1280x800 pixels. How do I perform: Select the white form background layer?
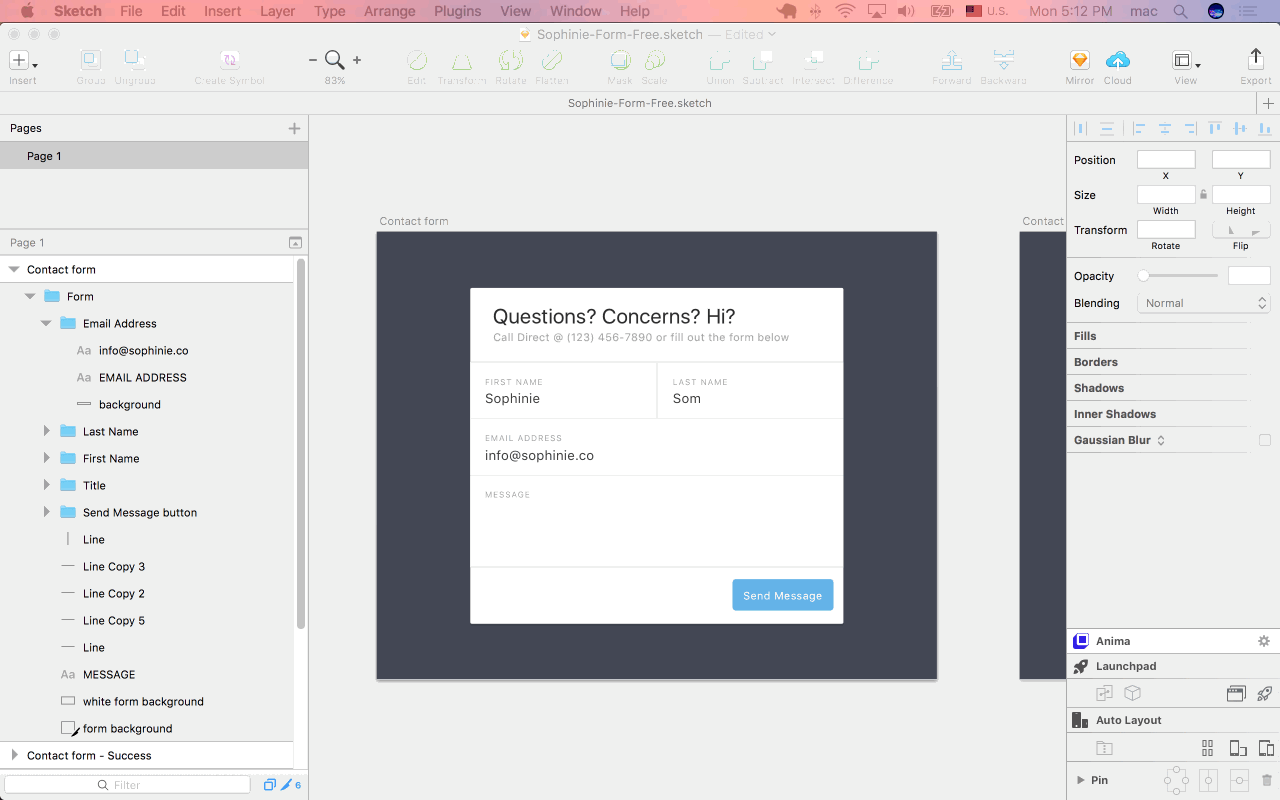coord(143,701)
